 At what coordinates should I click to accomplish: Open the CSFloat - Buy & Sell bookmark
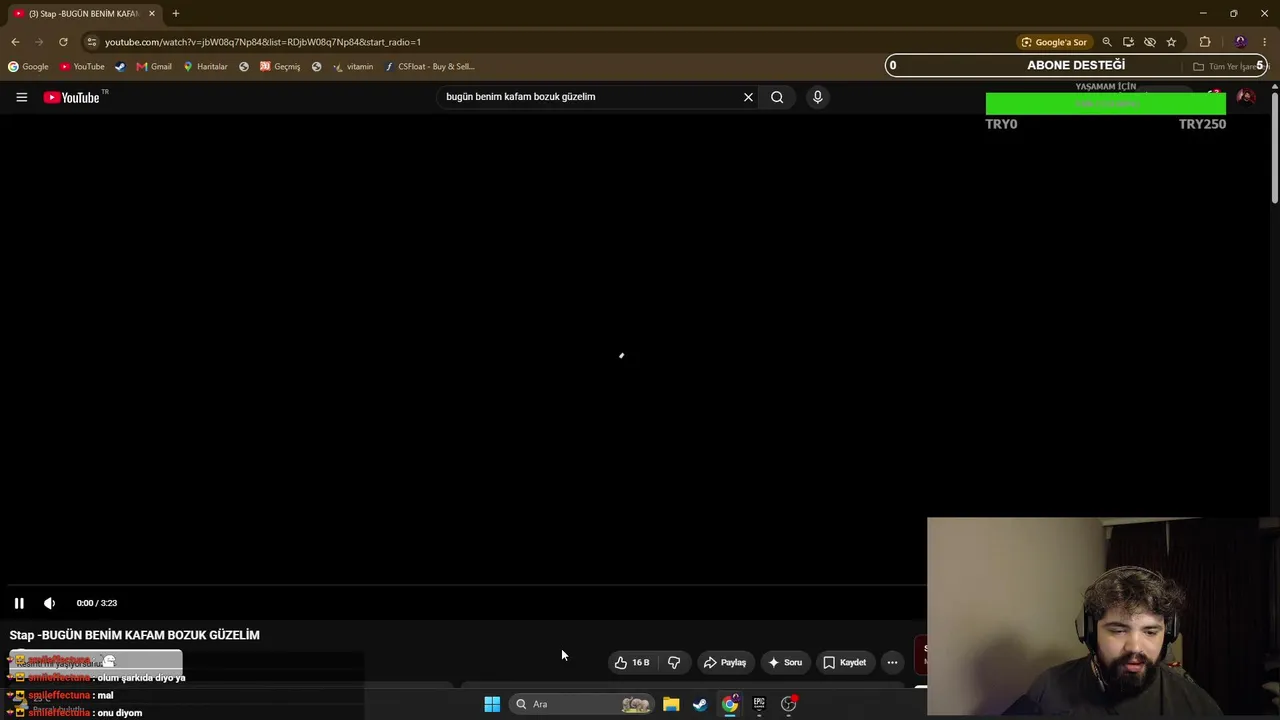pos(430,67)
